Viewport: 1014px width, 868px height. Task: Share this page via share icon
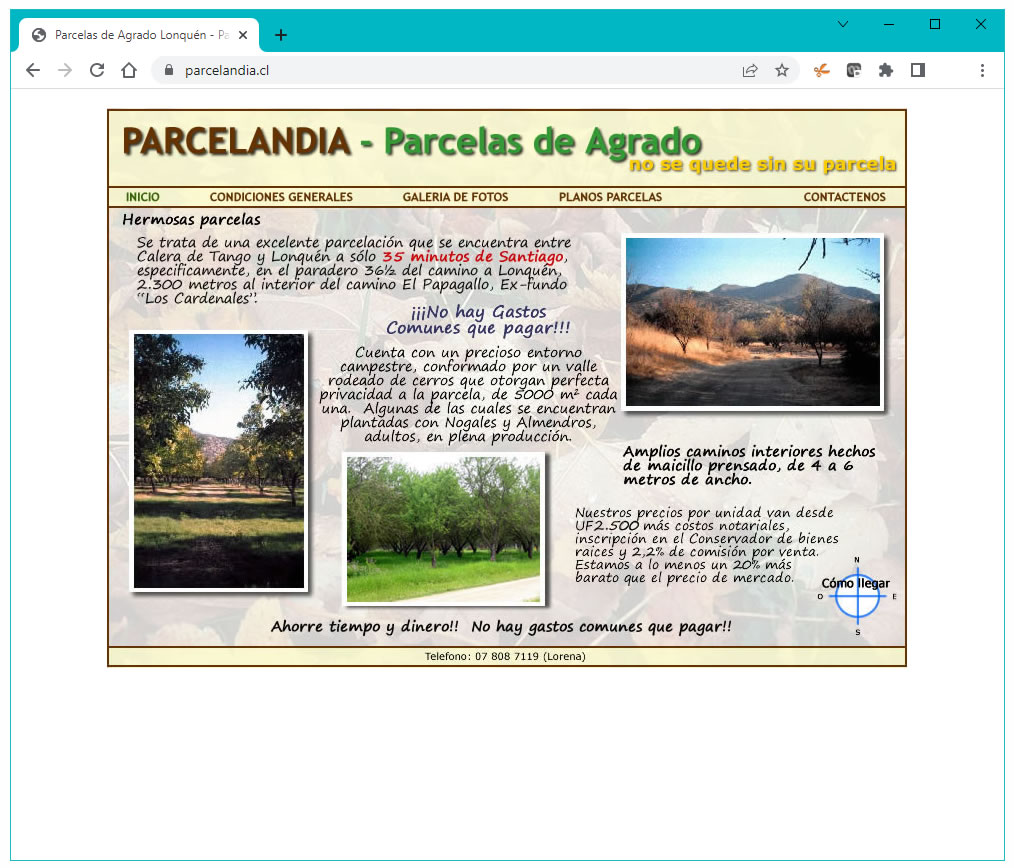point(750,71)
